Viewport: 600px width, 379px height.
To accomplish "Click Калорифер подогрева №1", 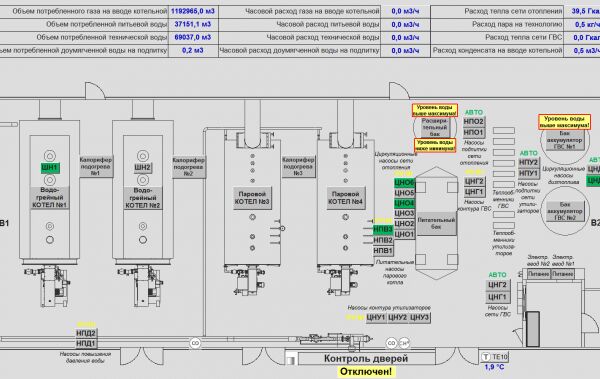I will pos(96,167).
